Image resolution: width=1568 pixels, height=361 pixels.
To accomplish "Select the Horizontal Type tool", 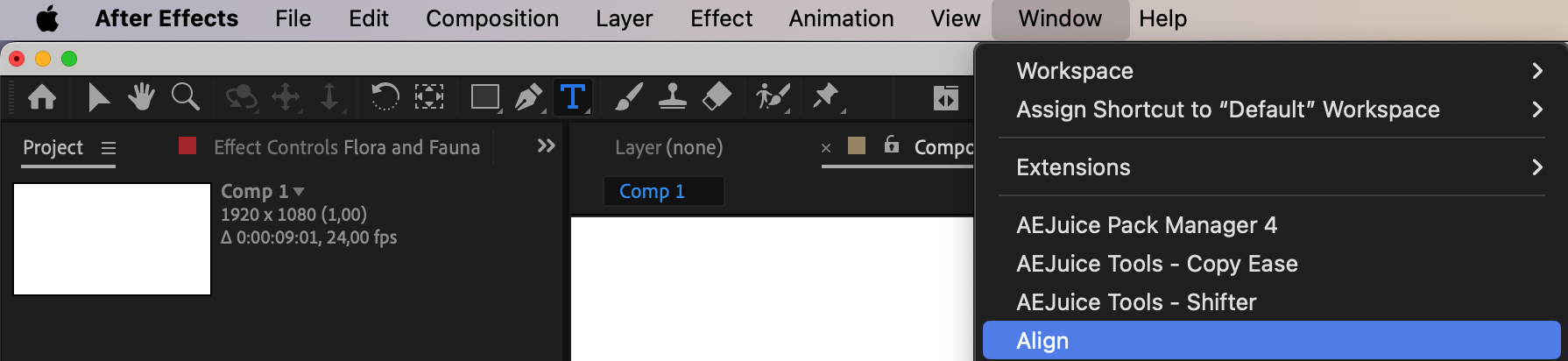I will tap(573, 96).
